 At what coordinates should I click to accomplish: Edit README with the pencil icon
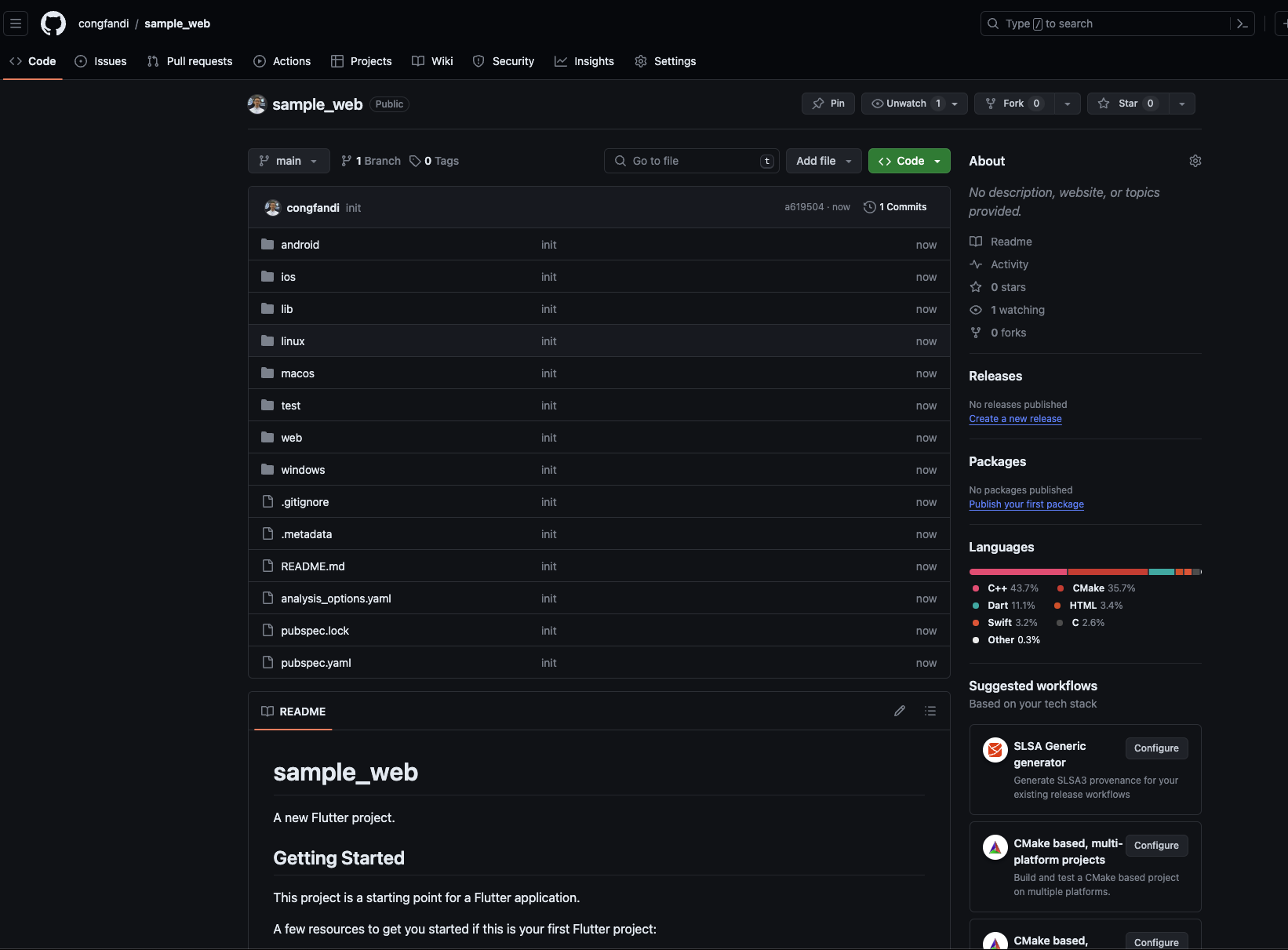(x=900, y=711)
